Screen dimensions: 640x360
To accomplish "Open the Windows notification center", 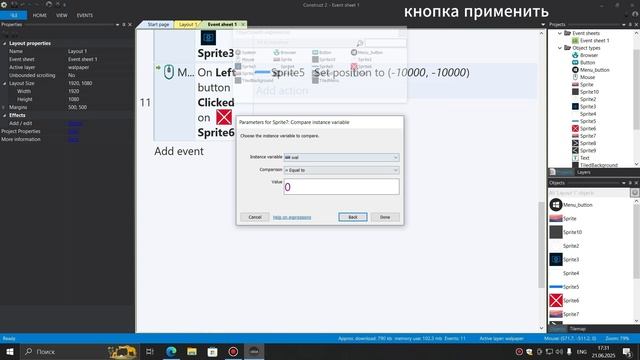I will [x=627, y=352].
